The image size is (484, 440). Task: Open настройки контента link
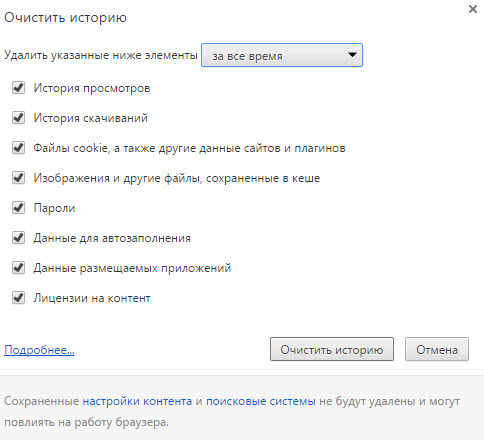[137, 401]
